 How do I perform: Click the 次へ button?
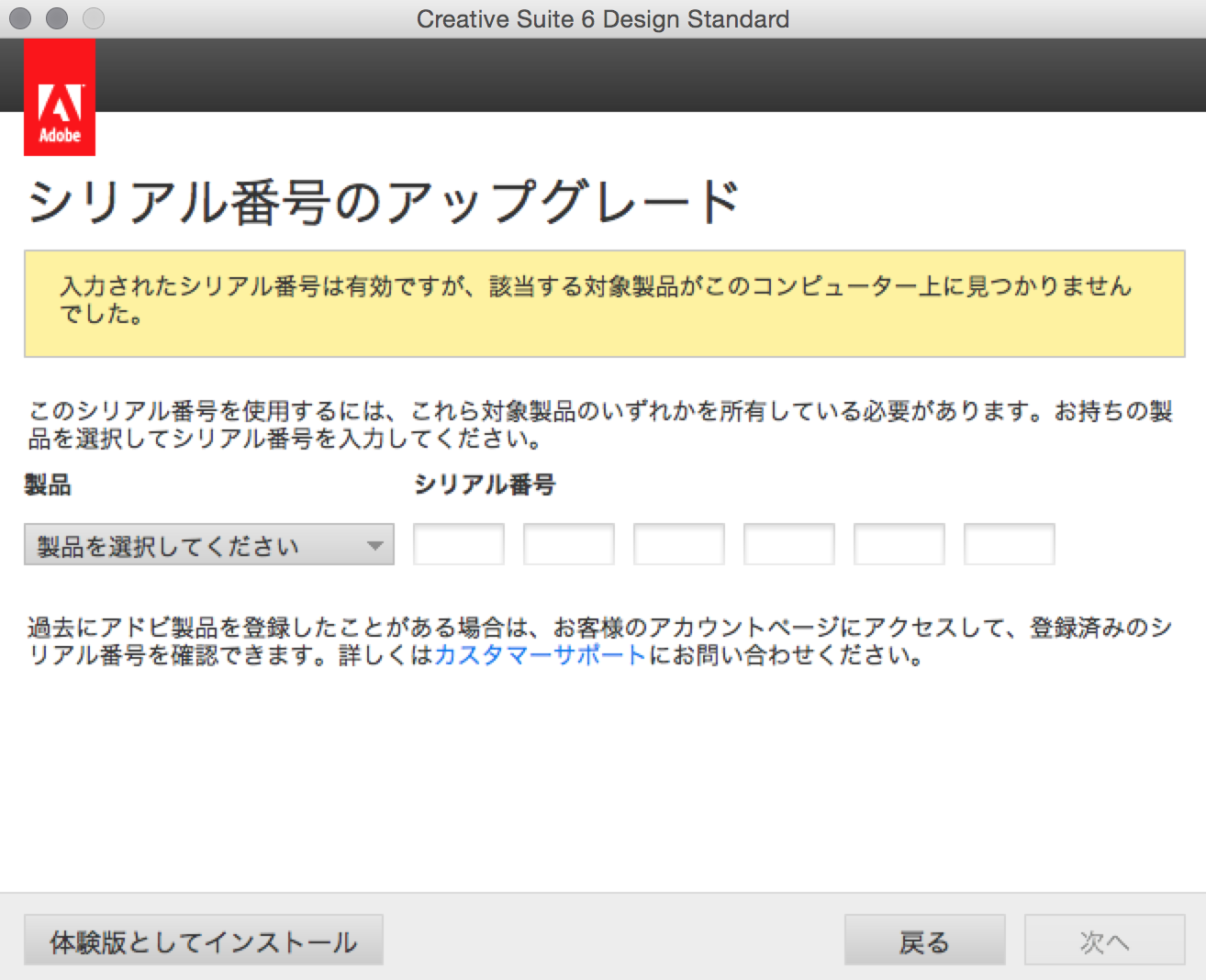pyautogui.click(x=1105, y=941)
